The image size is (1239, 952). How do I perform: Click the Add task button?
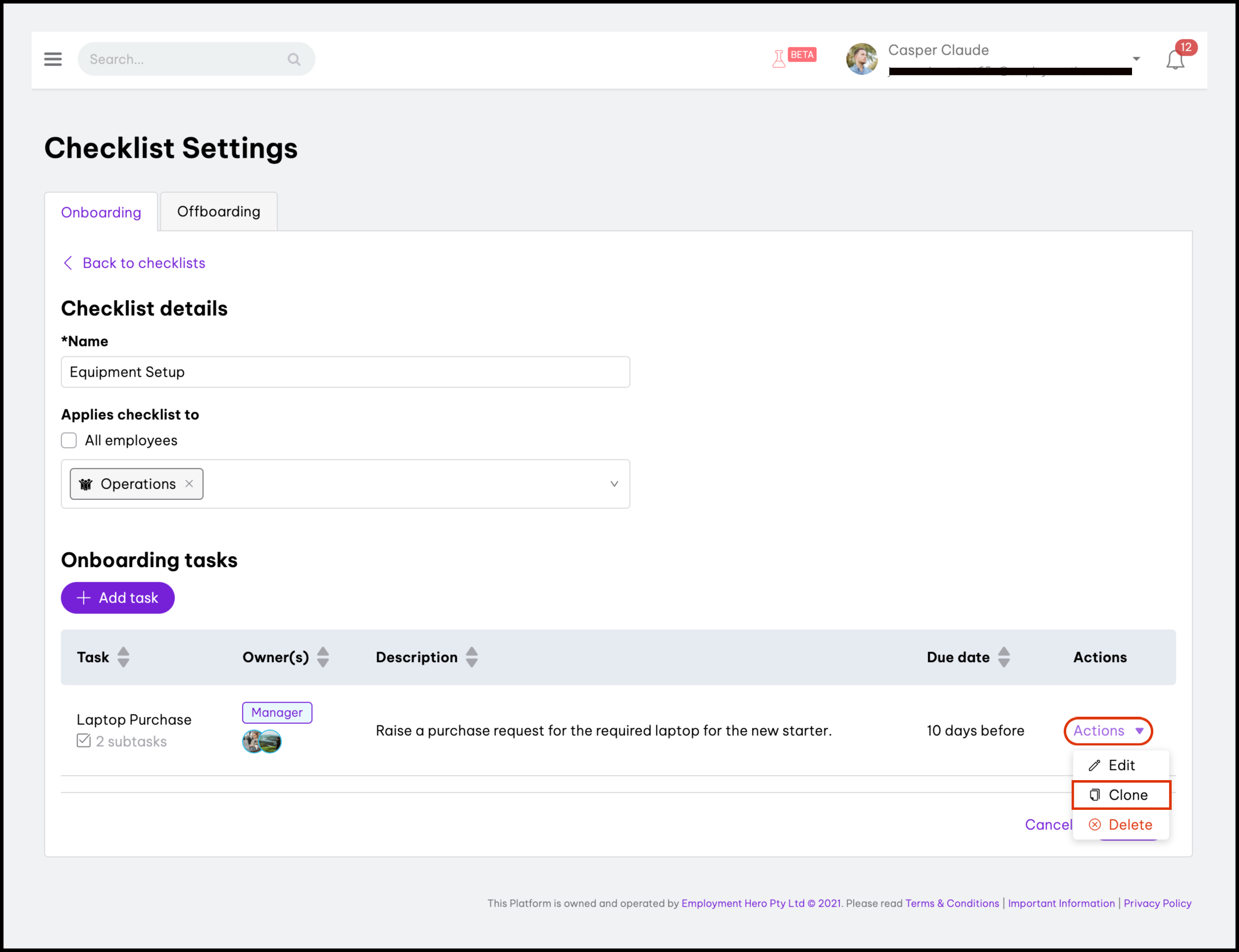pos(118,597)
